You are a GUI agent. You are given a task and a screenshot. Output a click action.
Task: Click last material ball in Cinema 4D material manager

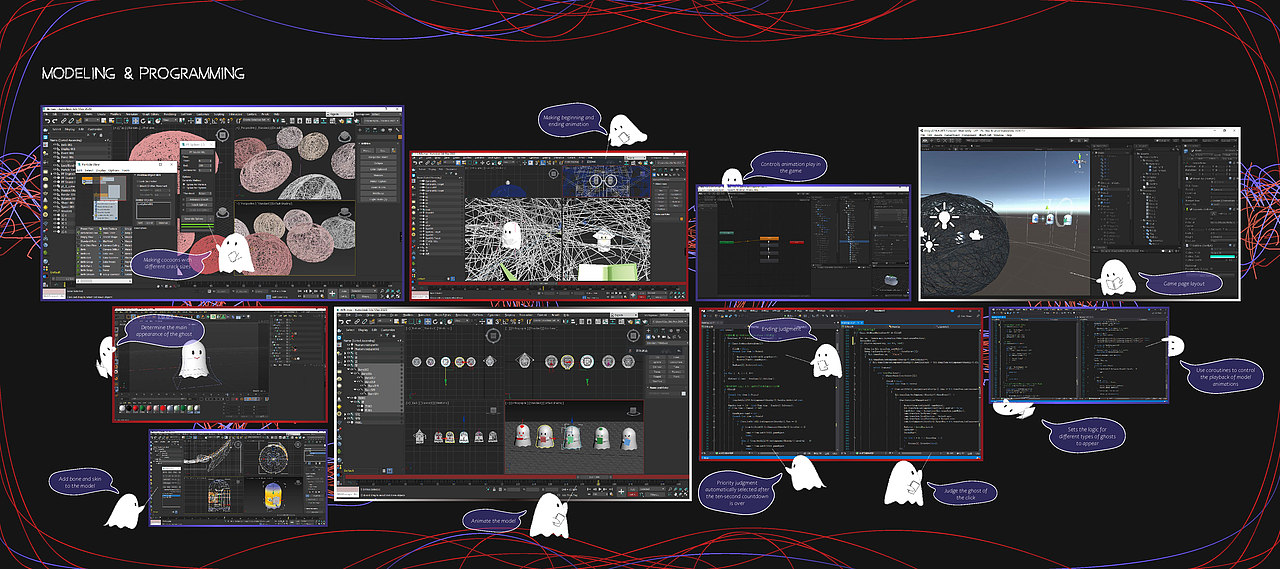(197, 408)
